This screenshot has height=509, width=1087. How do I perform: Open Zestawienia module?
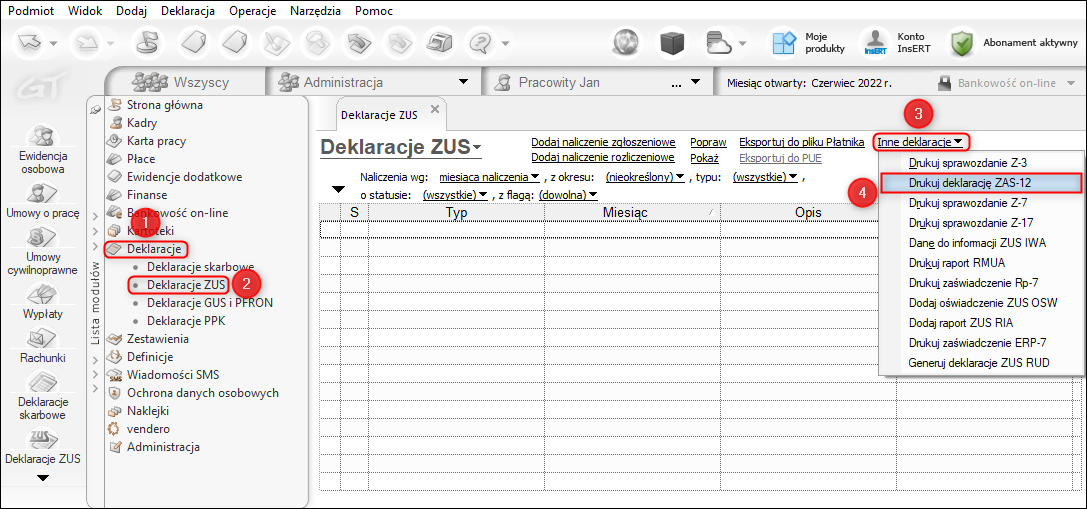(157, 339)
